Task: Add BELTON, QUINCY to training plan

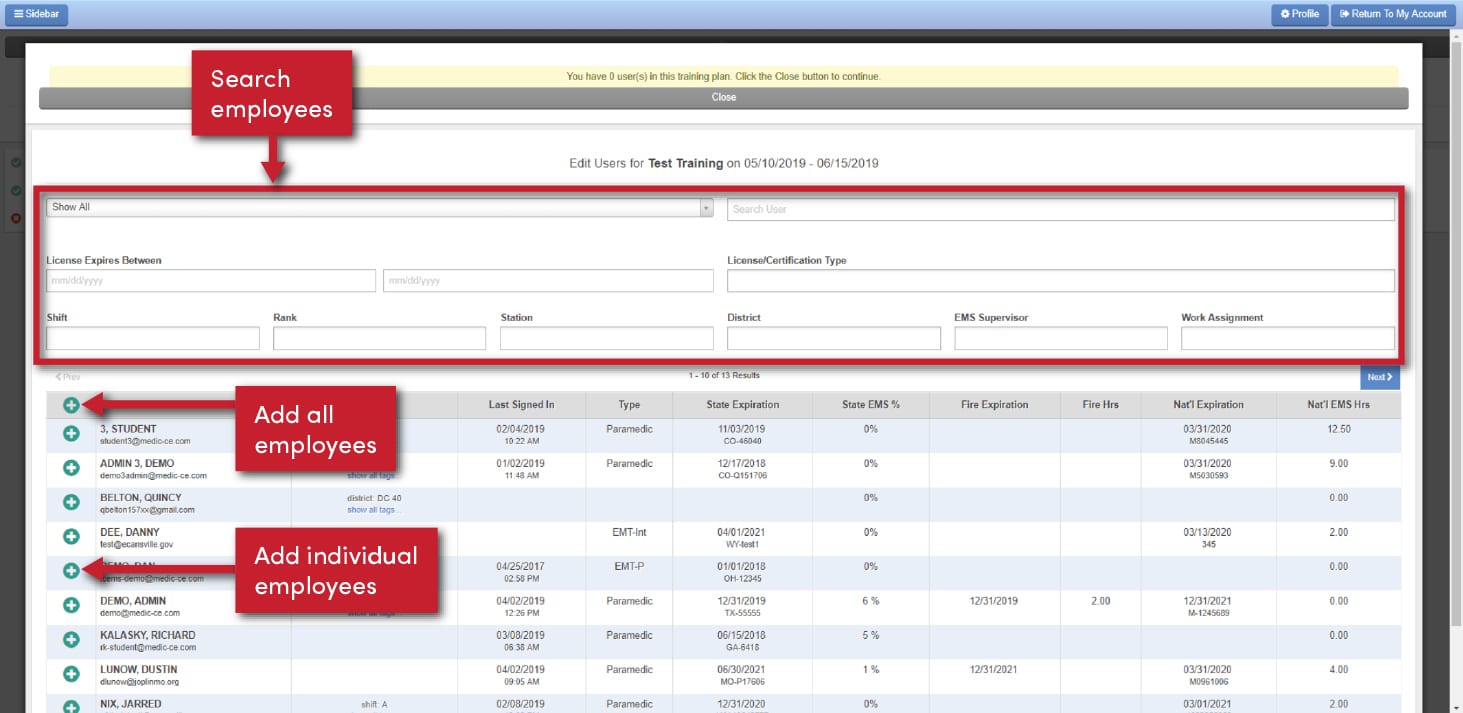Action: [71, 503]
